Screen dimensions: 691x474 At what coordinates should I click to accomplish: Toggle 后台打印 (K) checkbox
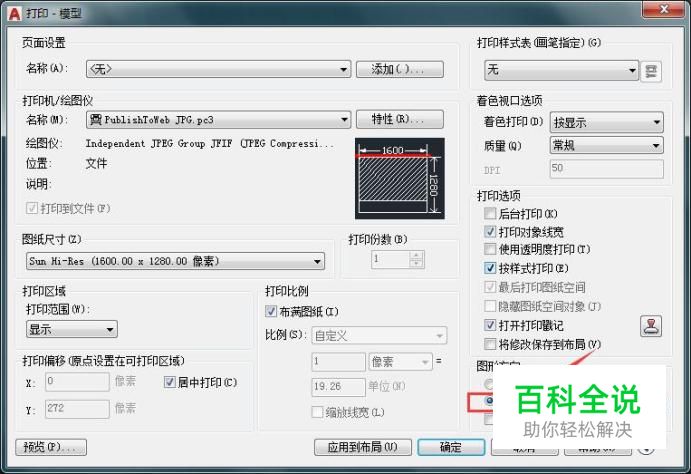[x=490, y=214]
